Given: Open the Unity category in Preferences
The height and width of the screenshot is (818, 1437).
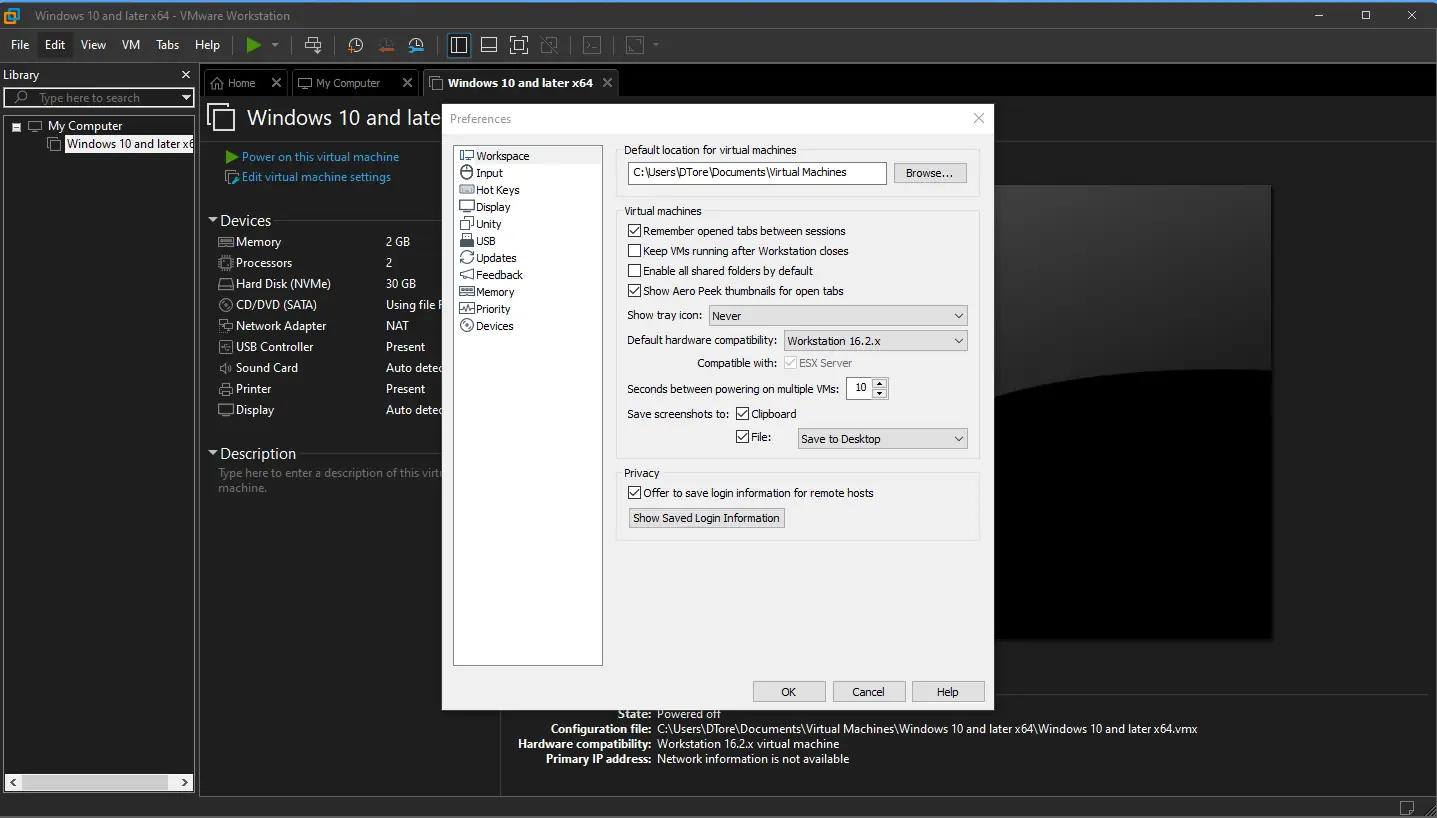Looking at the screenshot, I should coord(488,224).
